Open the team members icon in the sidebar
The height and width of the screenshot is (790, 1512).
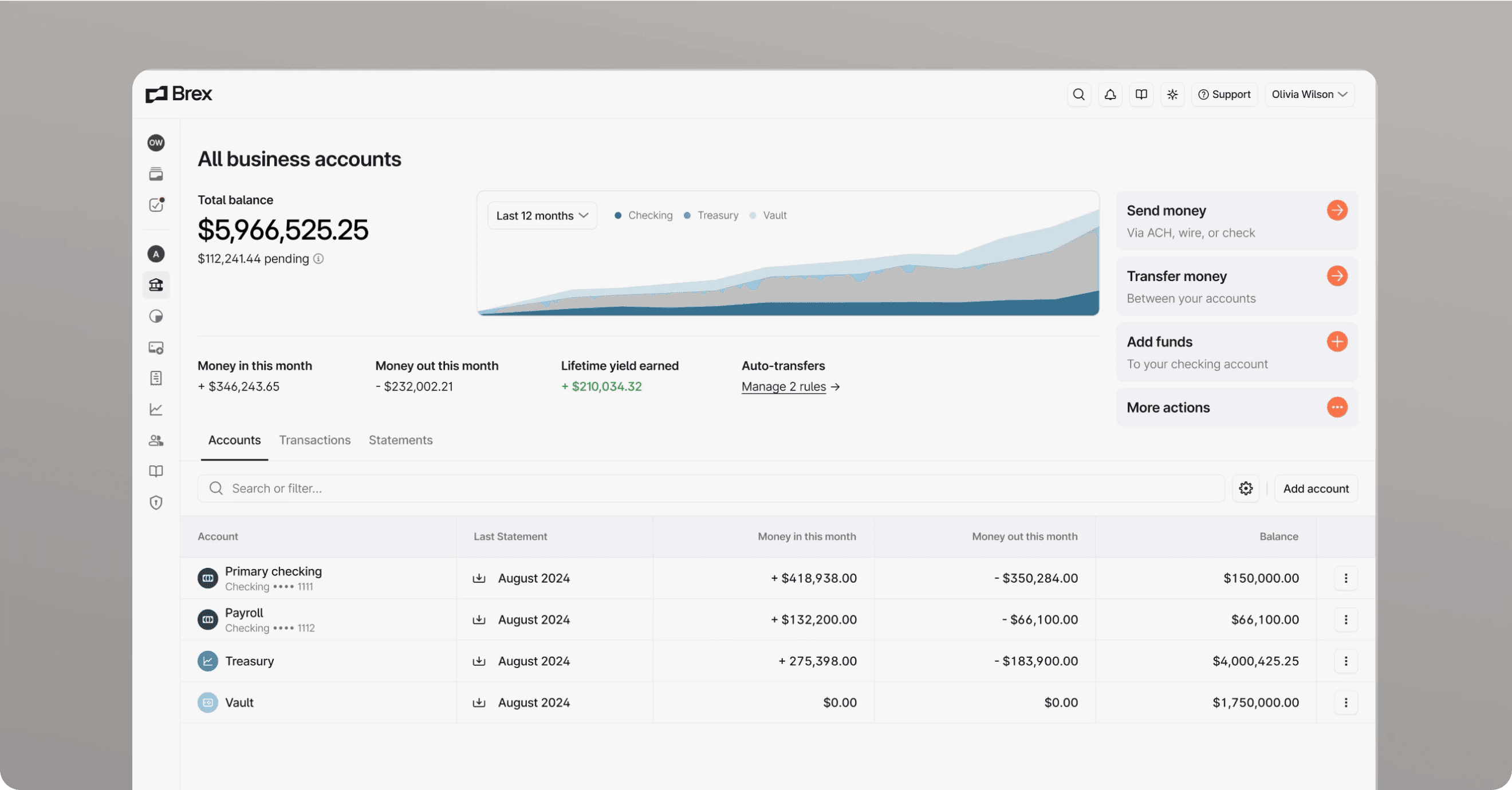(x=156, y=440)
